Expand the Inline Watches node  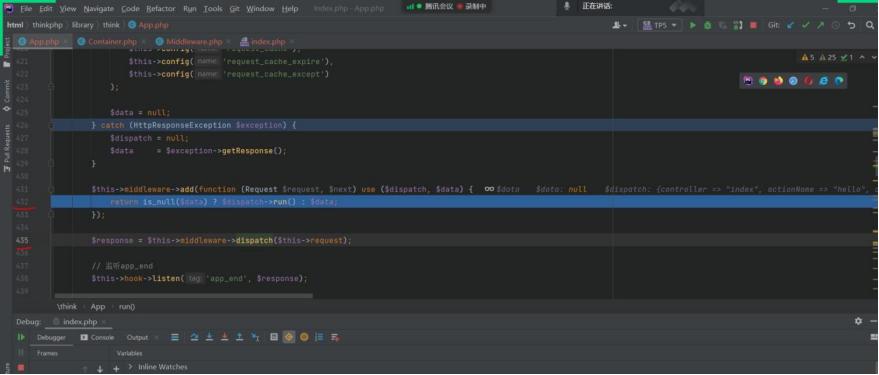pos(131,367)
